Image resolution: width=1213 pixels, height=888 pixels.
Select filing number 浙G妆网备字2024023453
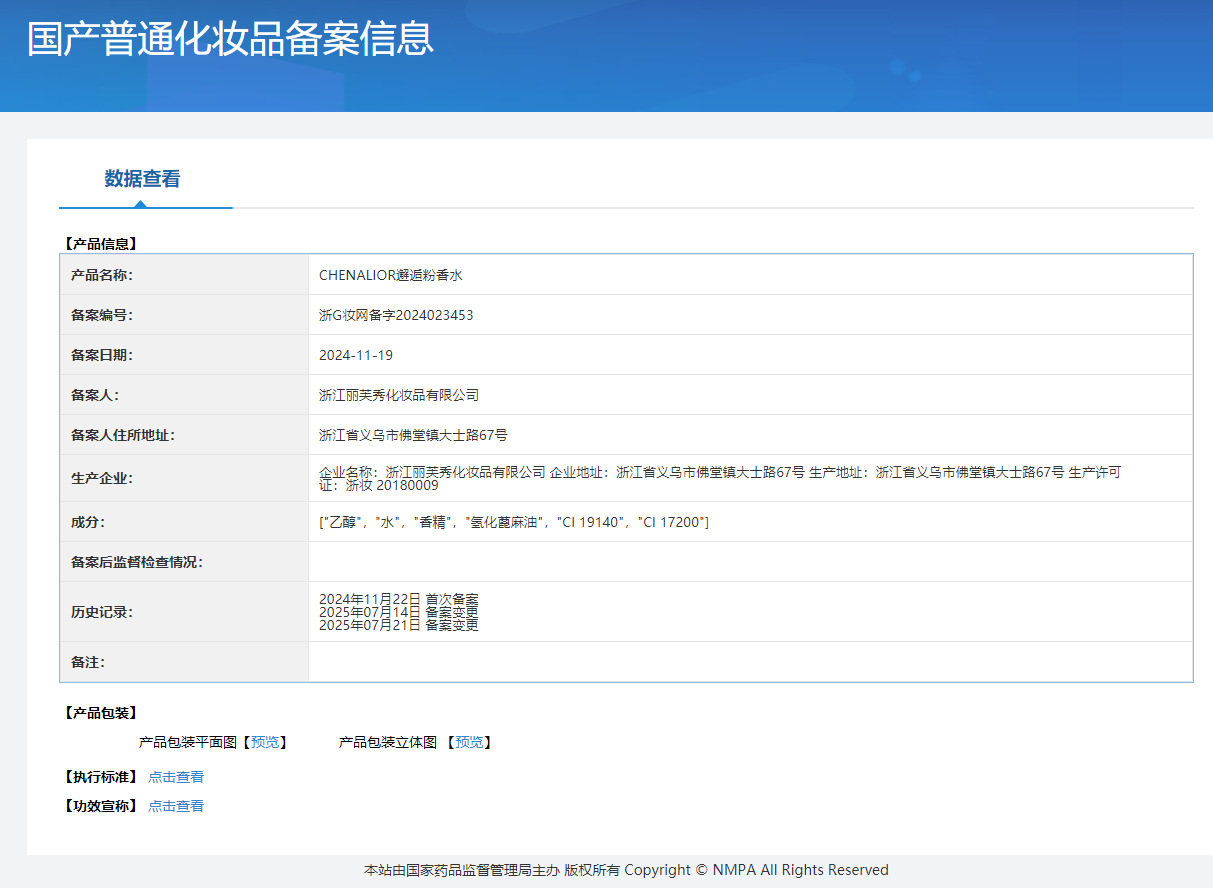[x=396, y=315]
